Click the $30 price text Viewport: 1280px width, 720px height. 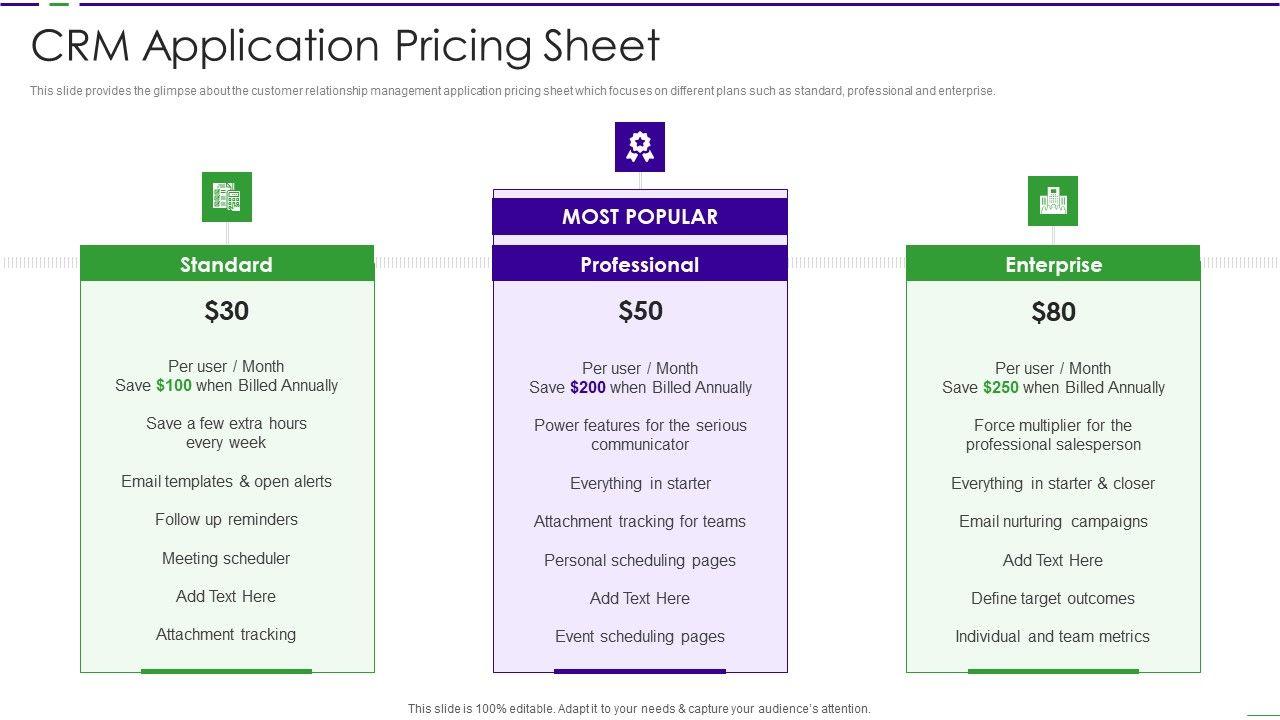(227, 311)
